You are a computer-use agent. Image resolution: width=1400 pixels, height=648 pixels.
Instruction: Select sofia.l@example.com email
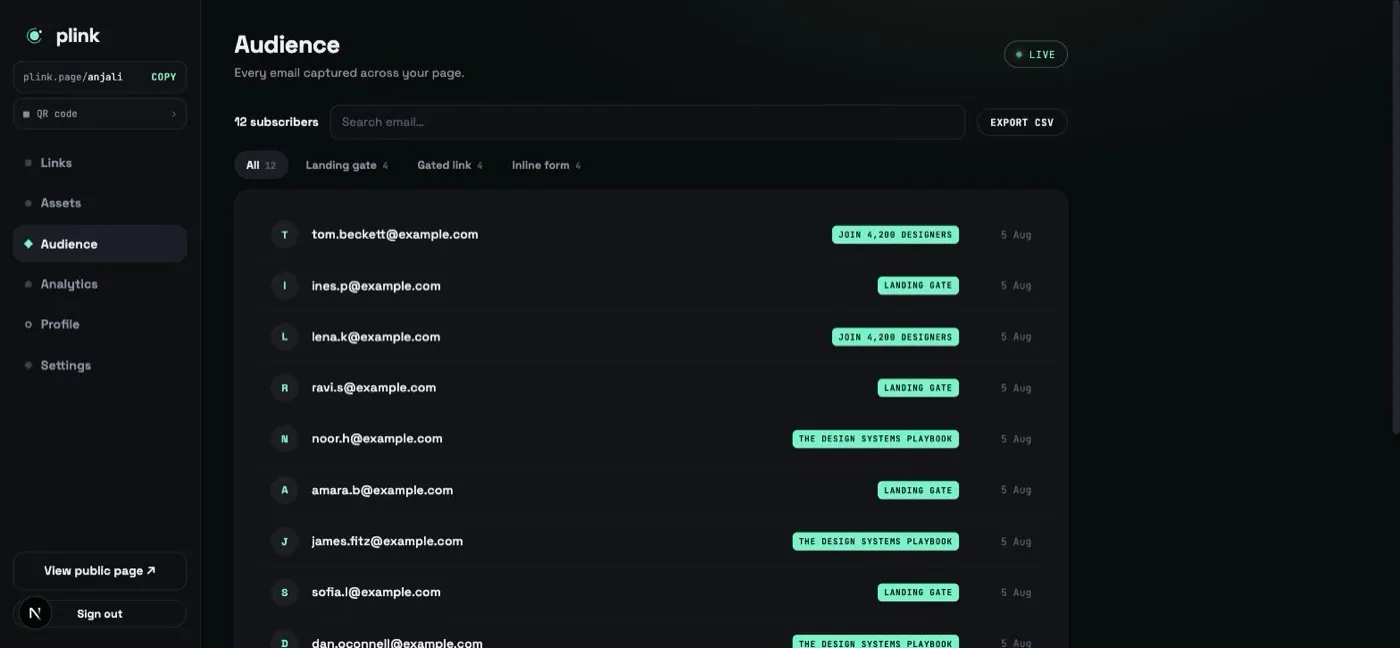coord(376,592)
